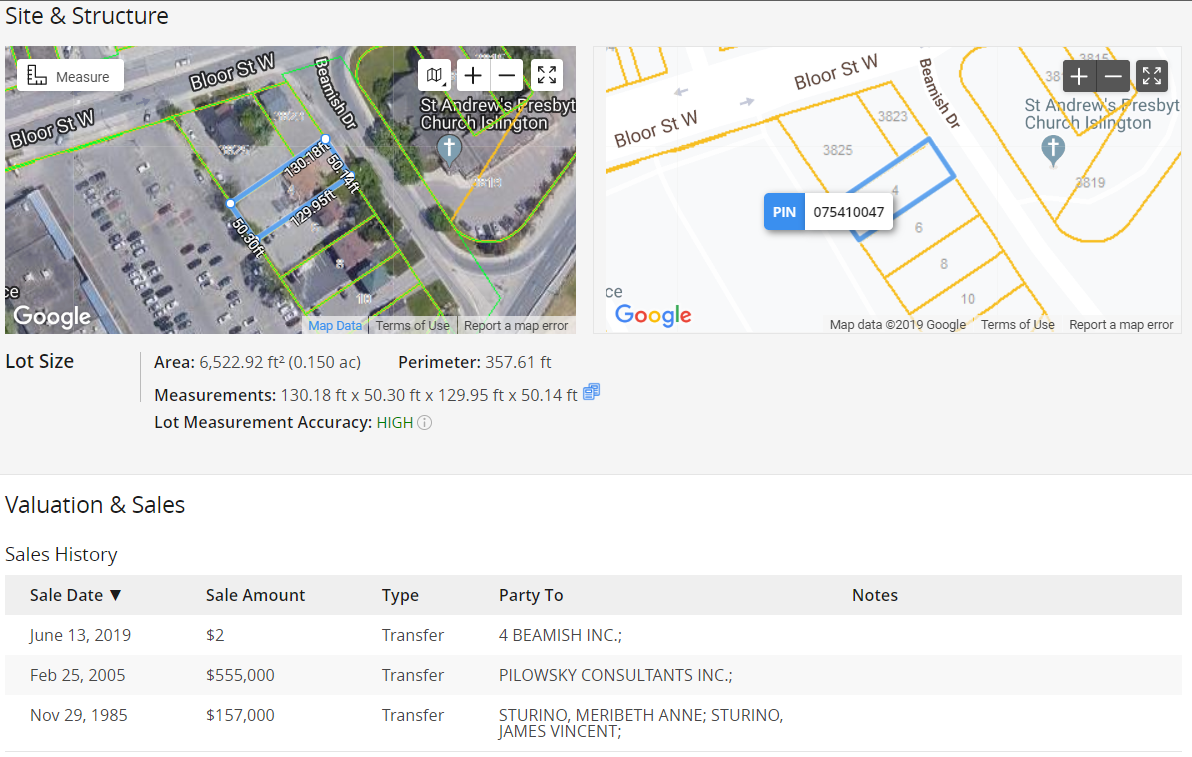Zoom out on the parcel map
Viewport: 1192px width, 757px height.
(x=1114, y=76)
